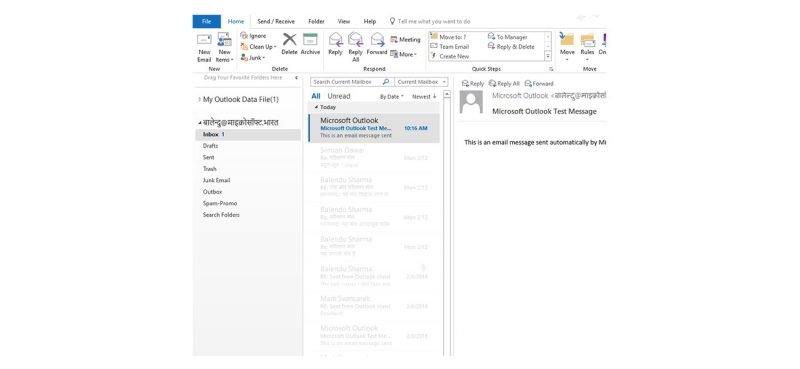Run the To Manager quick step

508,37
